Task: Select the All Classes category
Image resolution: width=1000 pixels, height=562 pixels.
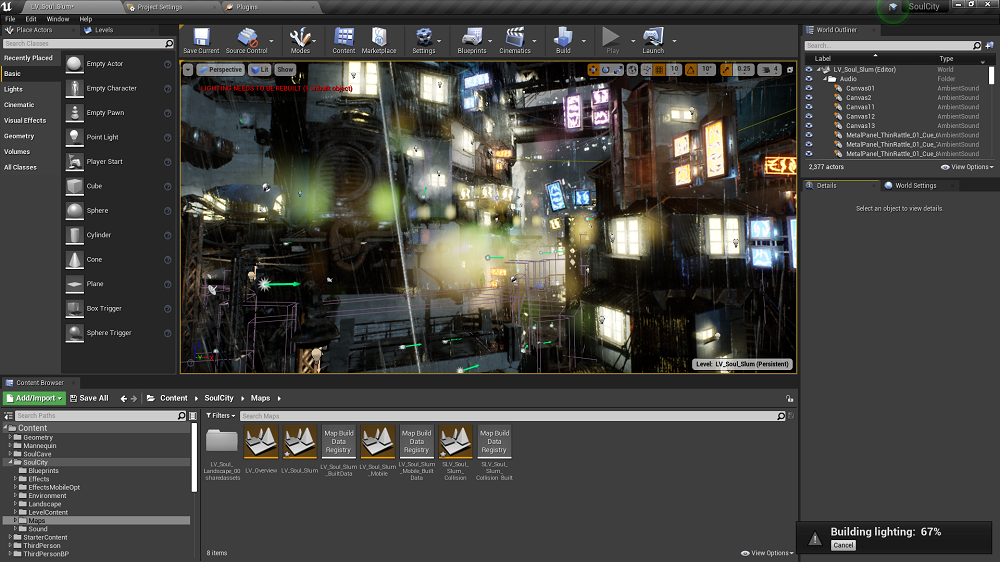Action: (x=20, y=167)
